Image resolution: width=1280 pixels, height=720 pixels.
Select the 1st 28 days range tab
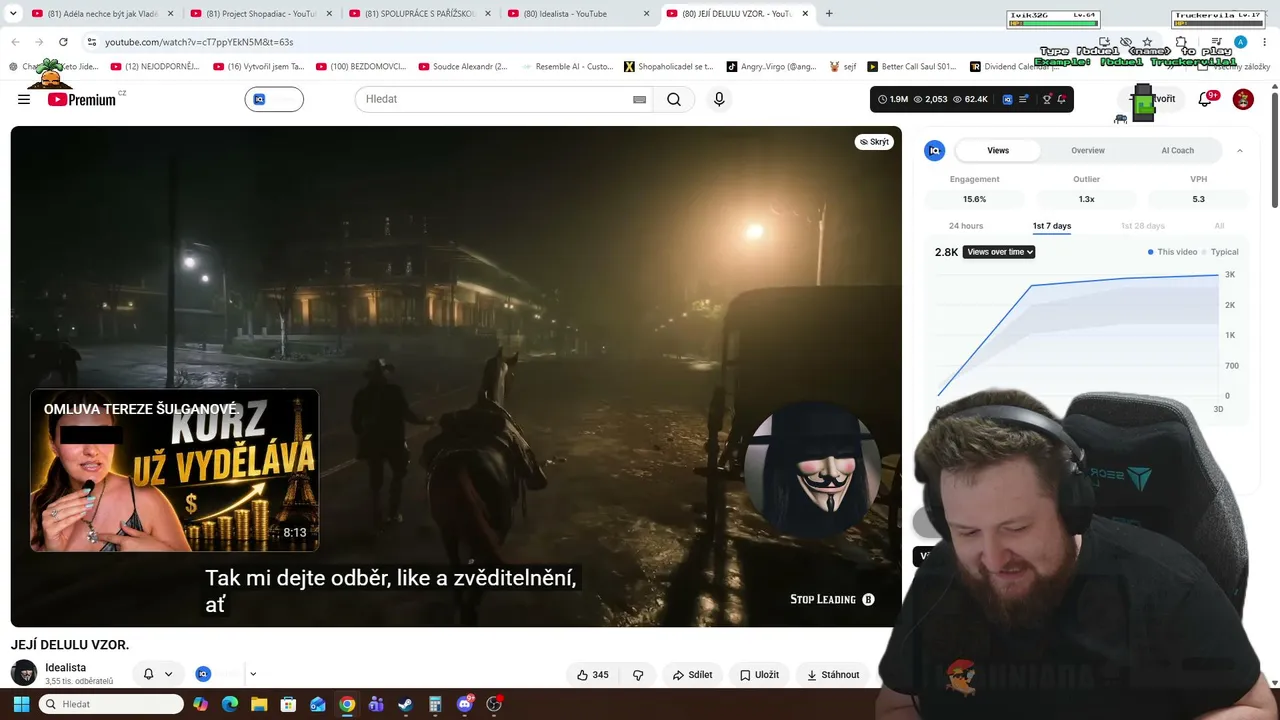pyautogui.click(x=1143, y=226)
